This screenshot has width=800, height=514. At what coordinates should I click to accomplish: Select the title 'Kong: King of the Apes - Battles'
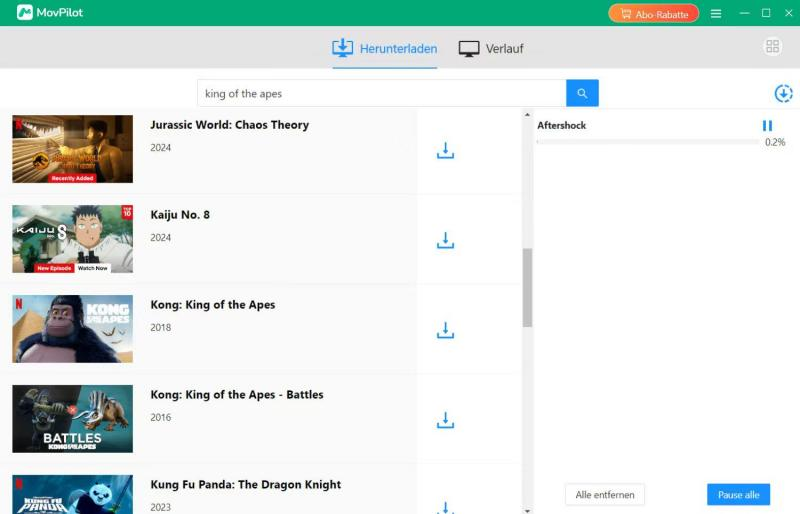click(x=237, y=395)
